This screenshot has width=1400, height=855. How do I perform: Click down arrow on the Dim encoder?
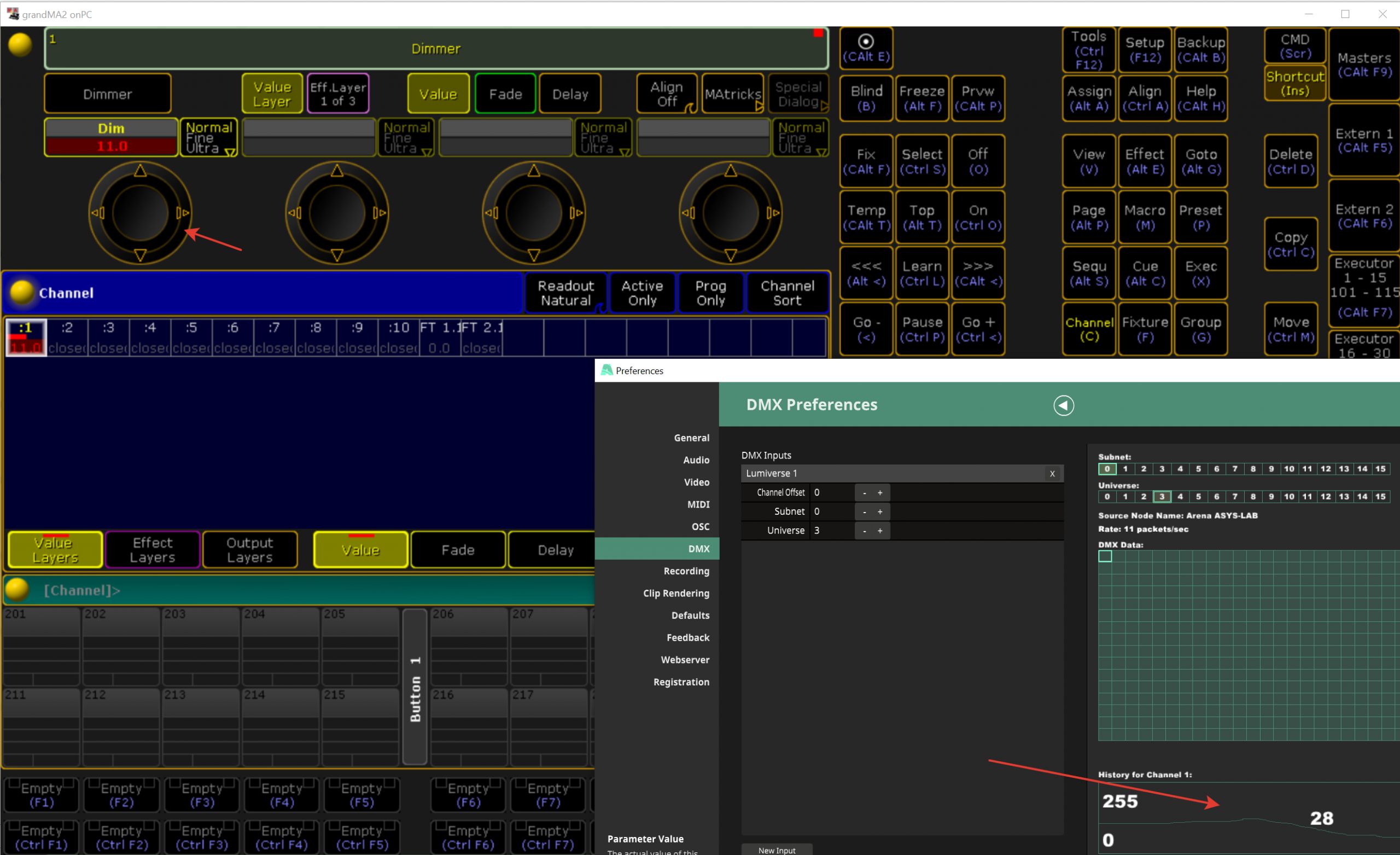140,255
